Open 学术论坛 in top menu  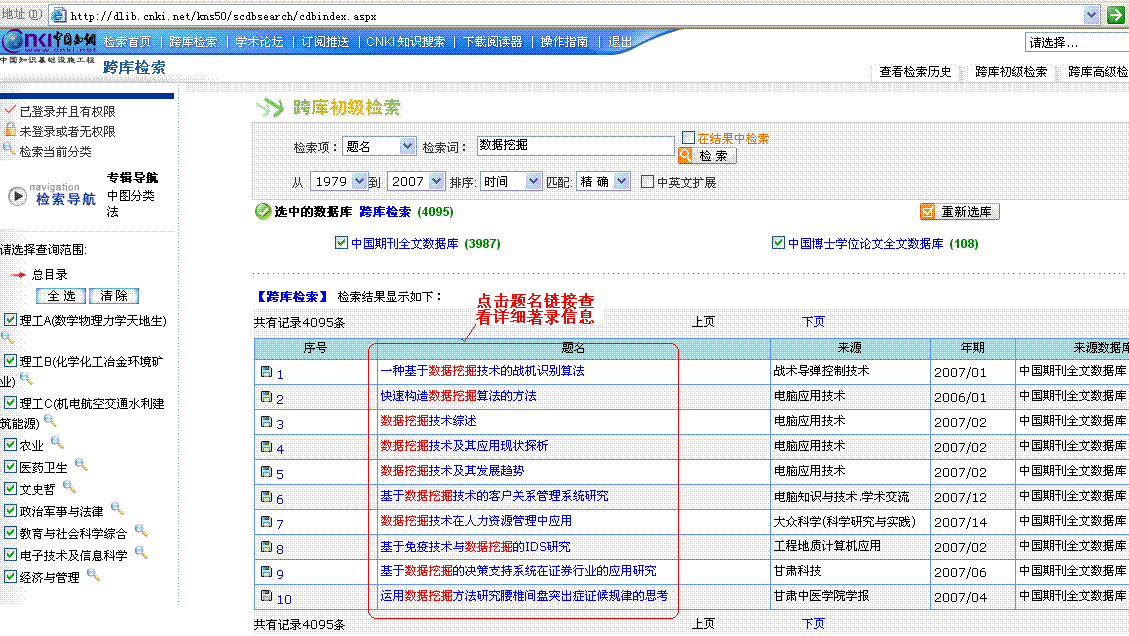click(x=259, y=42)
